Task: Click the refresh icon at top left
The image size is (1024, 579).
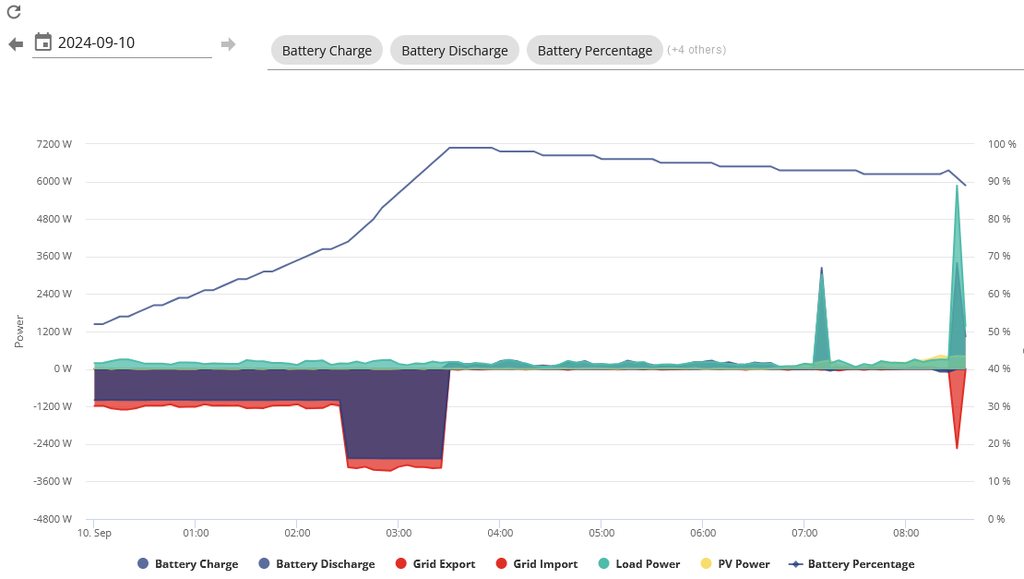Action: point(14,12)
